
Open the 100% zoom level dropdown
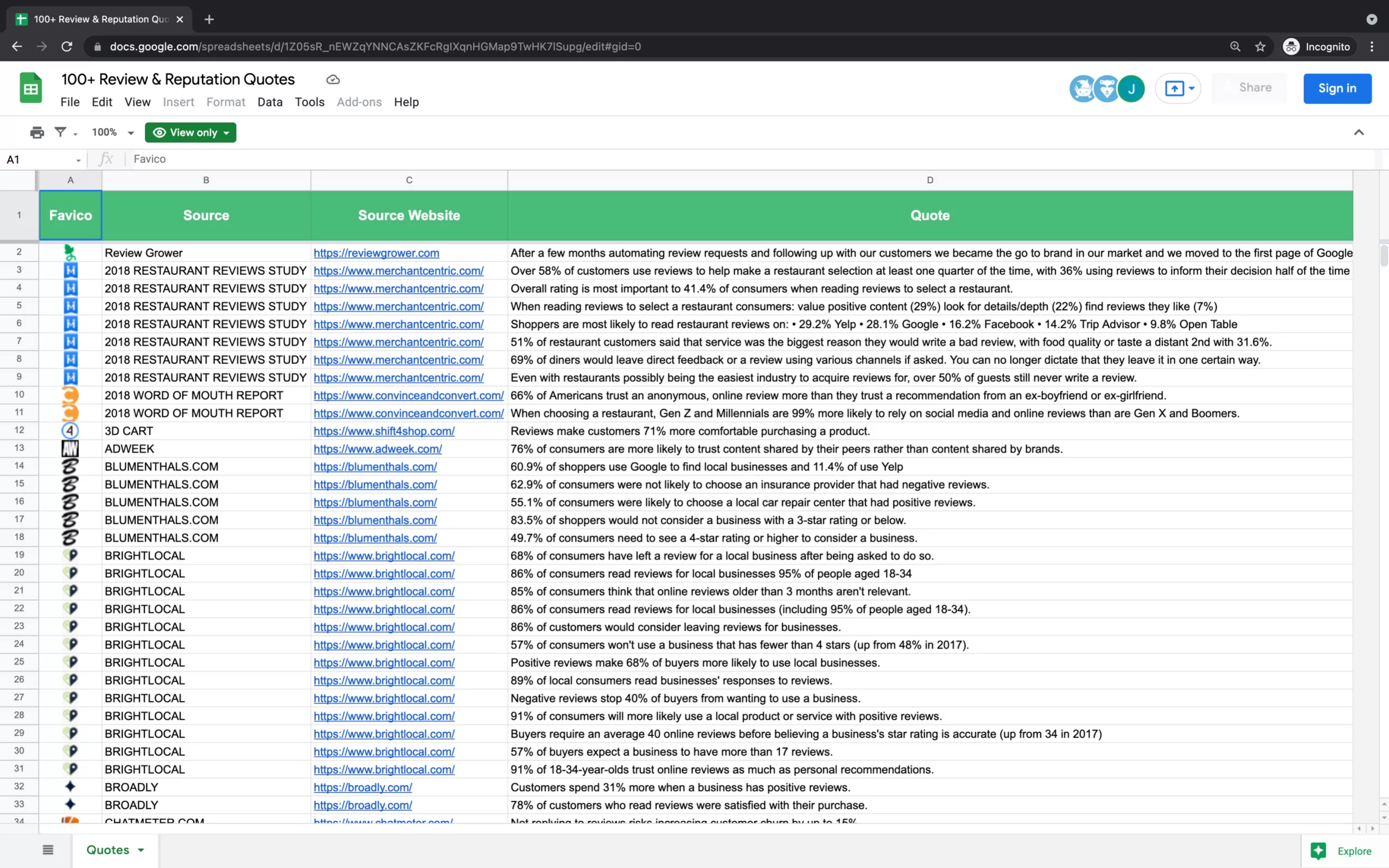tap(113, 132)
